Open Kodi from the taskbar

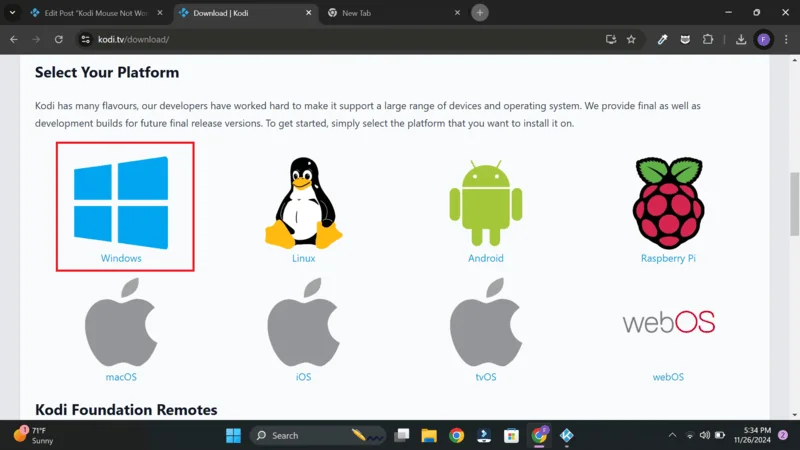click(566, 435)
